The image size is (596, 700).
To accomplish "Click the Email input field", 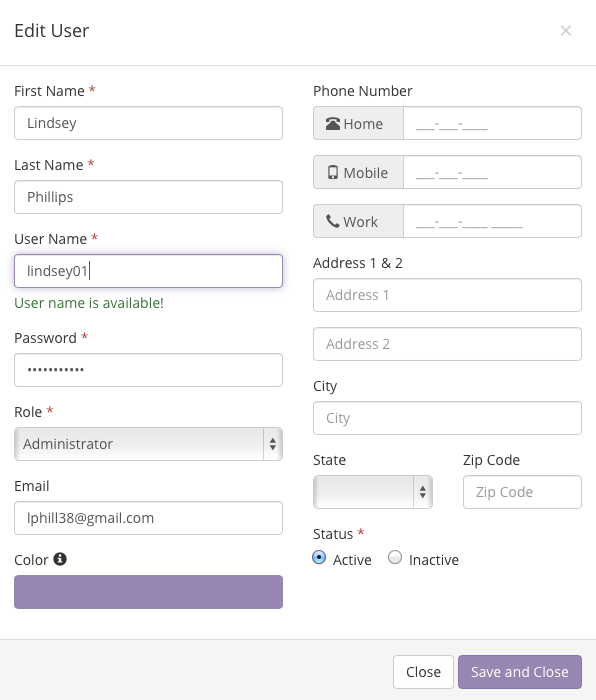I will 148,518.
